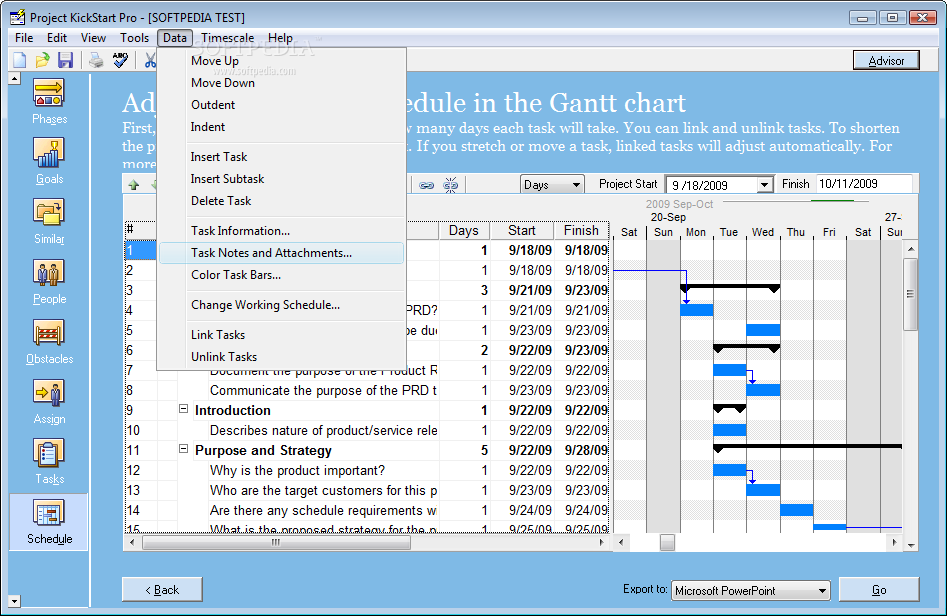
Task: Open the Edit menu
Action: tap(57, 37)
